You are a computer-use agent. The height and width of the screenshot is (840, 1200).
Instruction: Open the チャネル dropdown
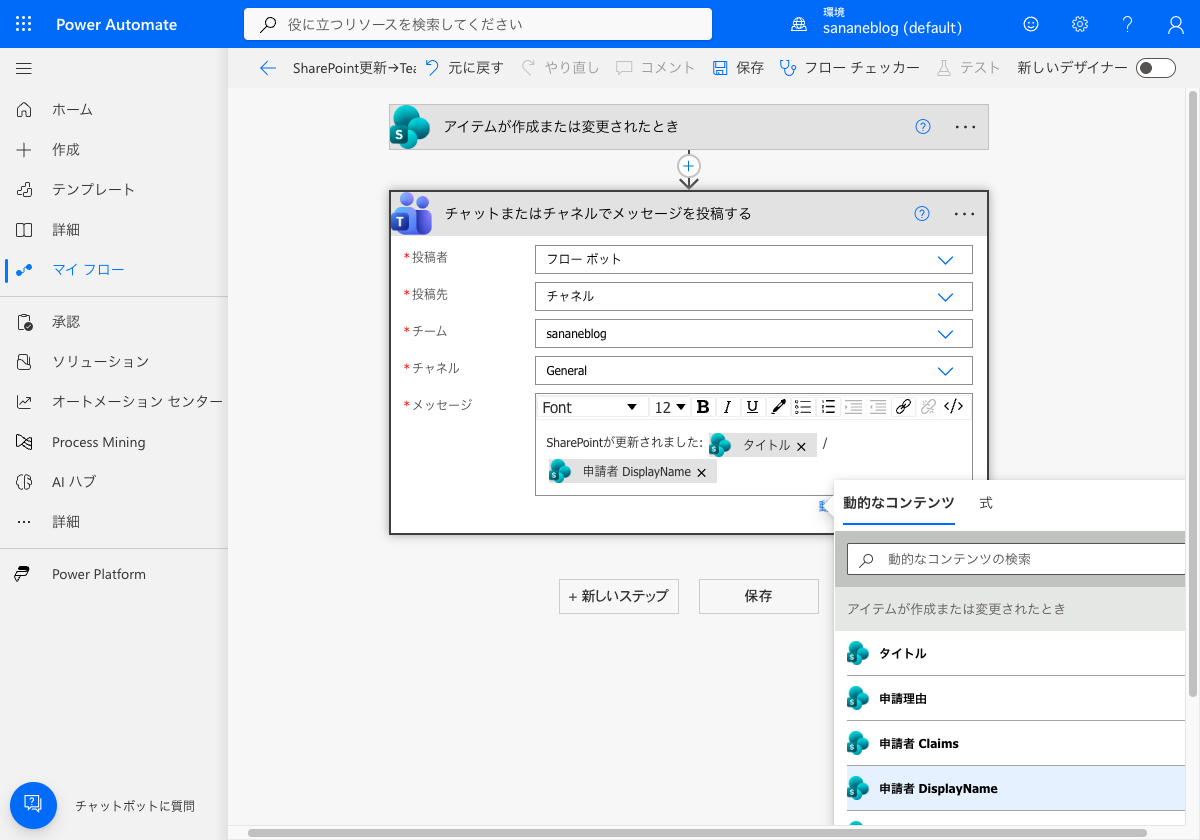[754, 370]
